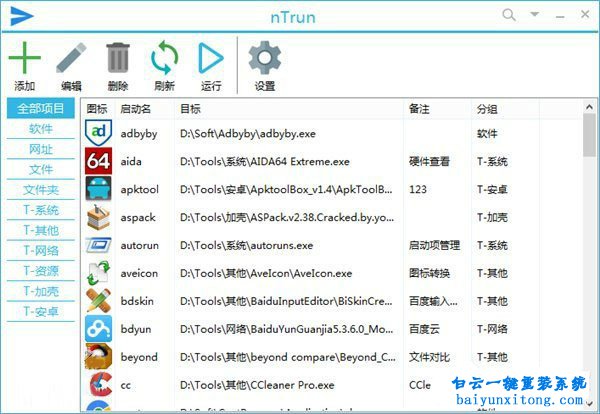600x414 pixels.
Task: Select the 文件夹 category
Action: click(x=41, y=189)
